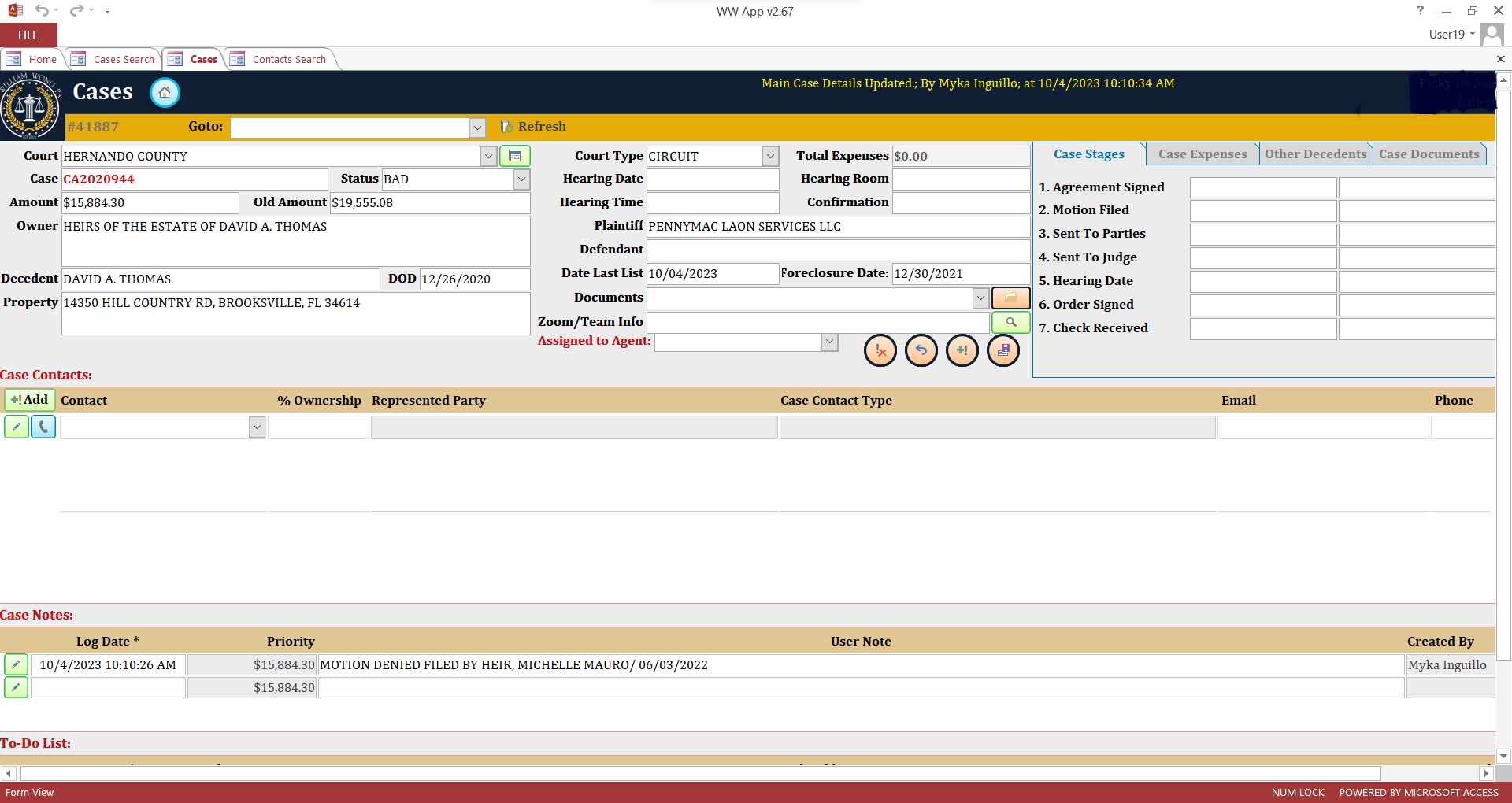Open the court details icon beside Hernando County
1512x803 pixels.
(515, 156)
